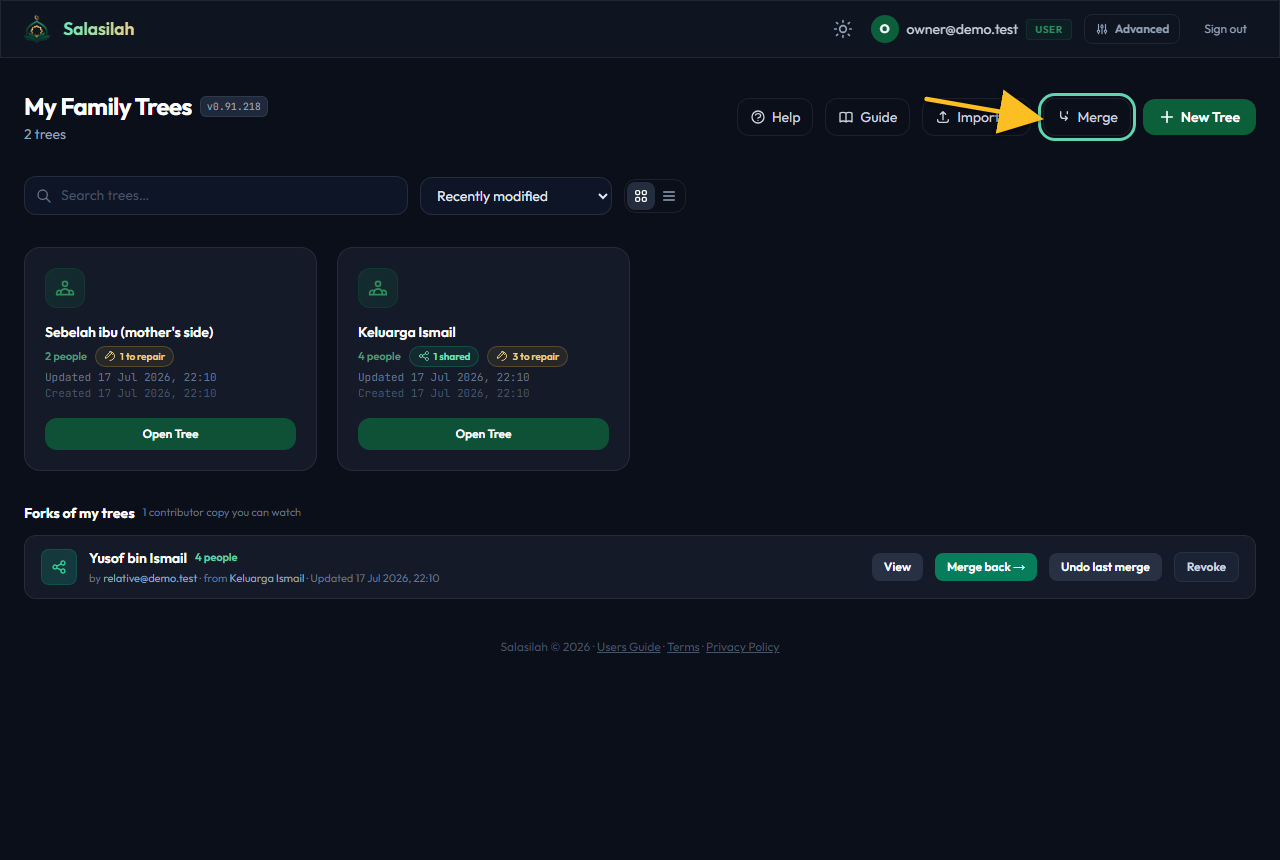This screenshot has height=860, width=1280.
Task: Open the Sebelah ibu (mother's side) tree
Action: point(170,434)
